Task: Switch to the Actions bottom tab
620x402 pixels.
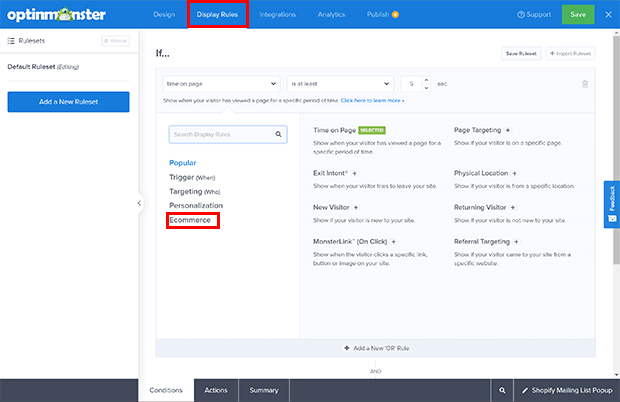Action: click(216, 390)
